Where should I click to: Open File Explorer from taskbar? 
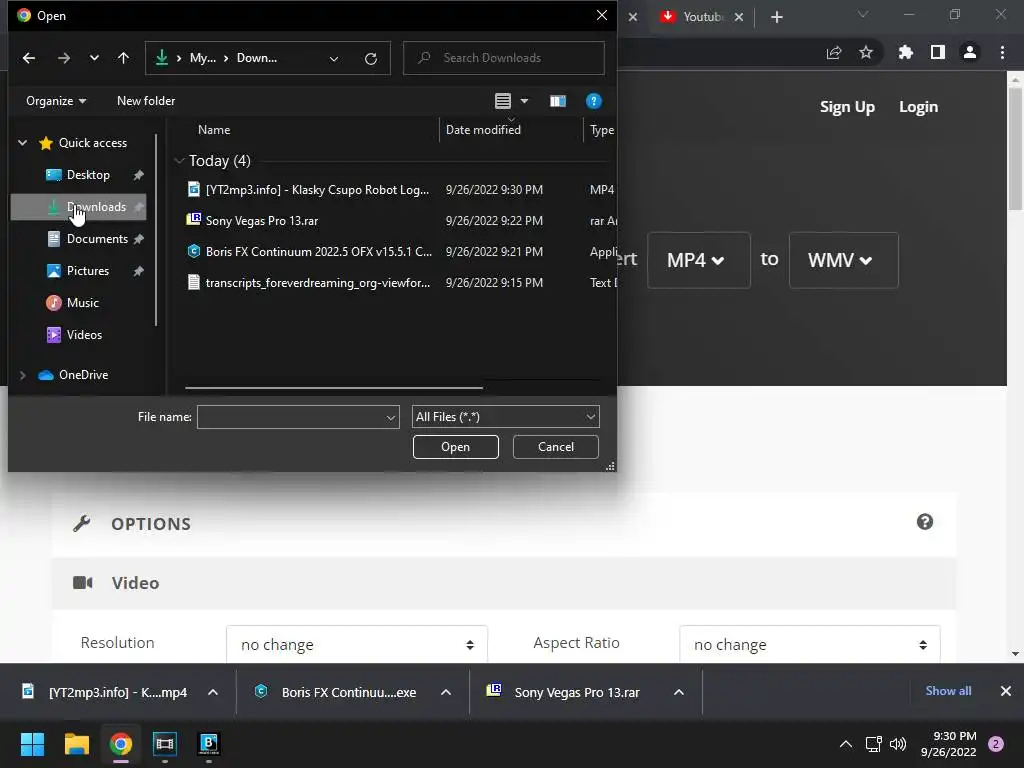click(76, 744)
